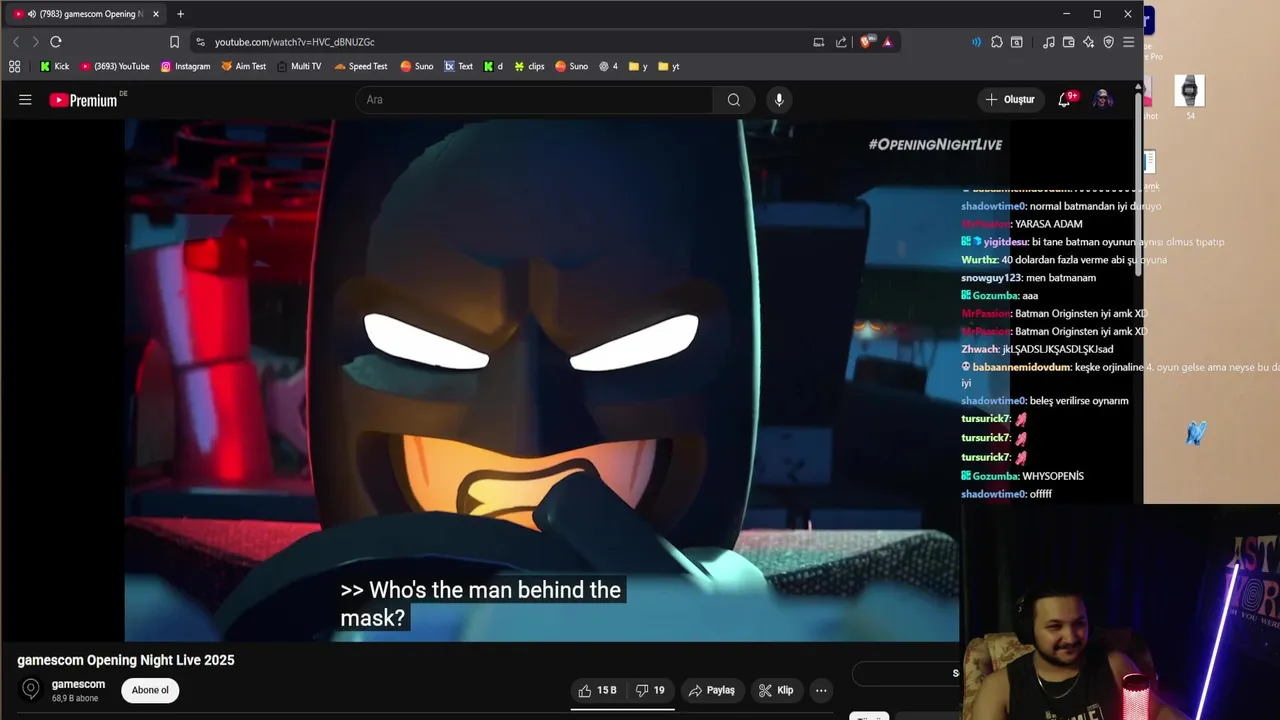Screen dimensions: 1280x720
Task: Dislike the video (19)
Action: 650,690
